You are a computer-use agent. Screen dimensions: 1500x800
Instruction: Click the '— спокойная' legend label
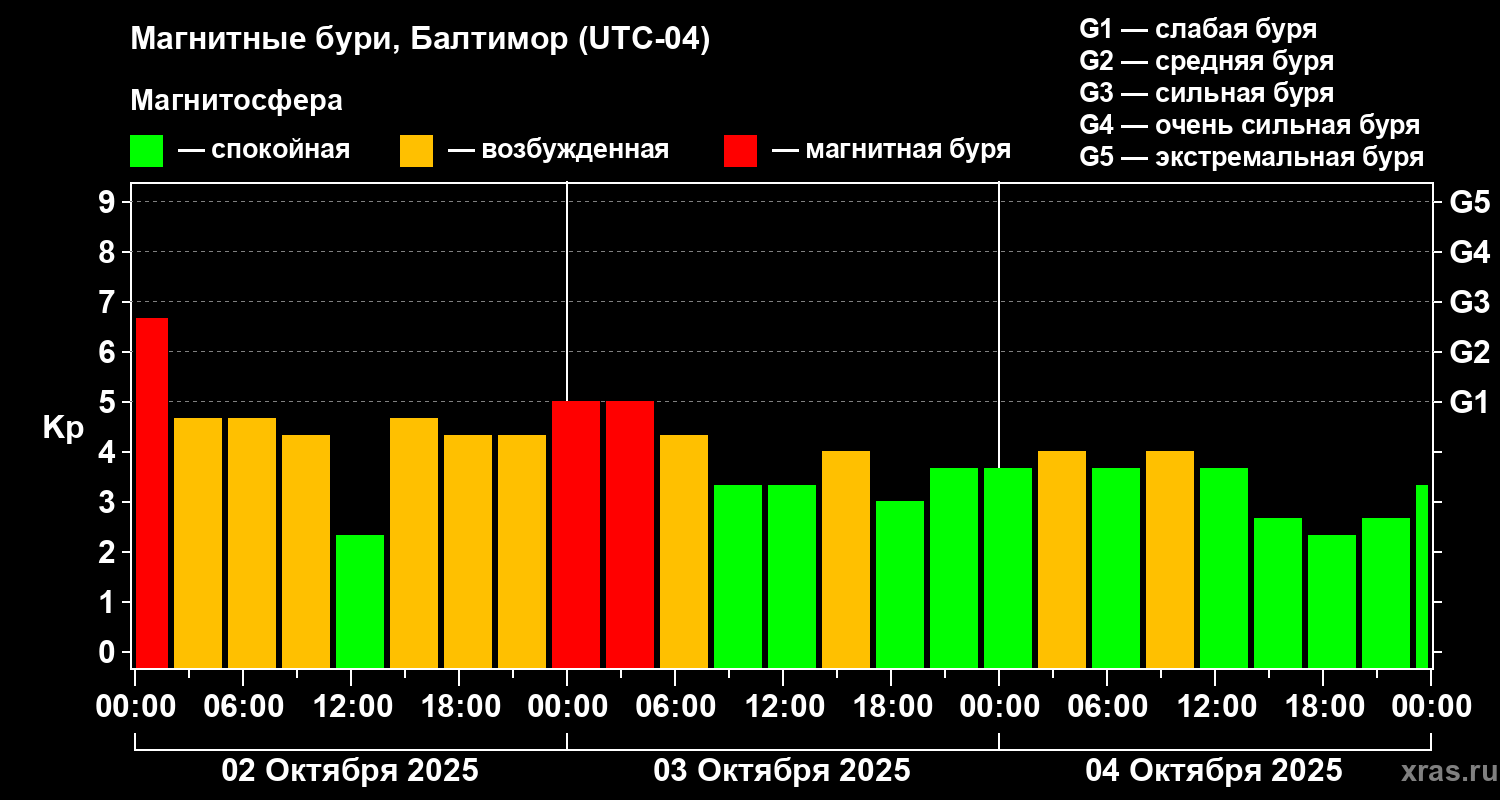click(x=264, y=151)
